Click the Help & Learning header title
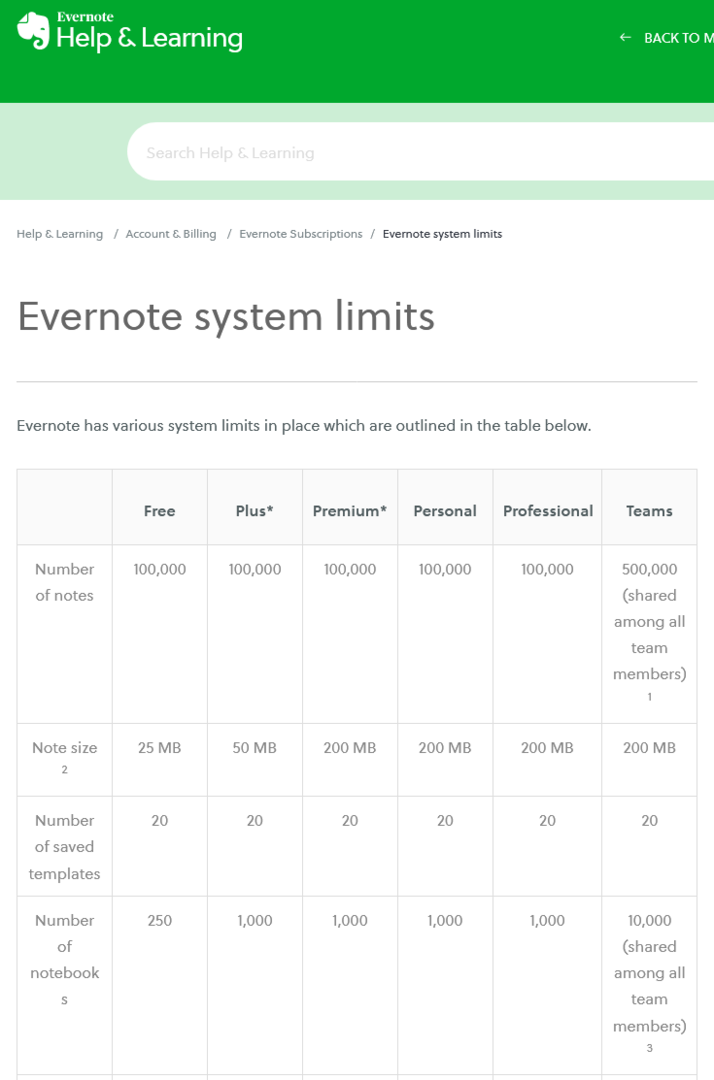 click(149, 39)
